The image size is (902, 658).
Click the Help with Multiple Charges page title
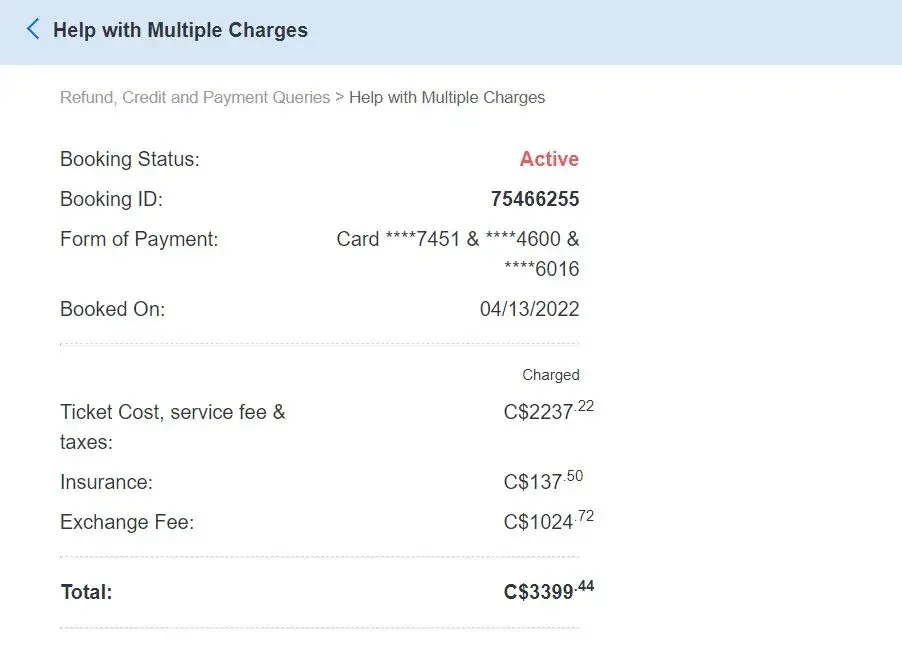[x=180, y=30]
